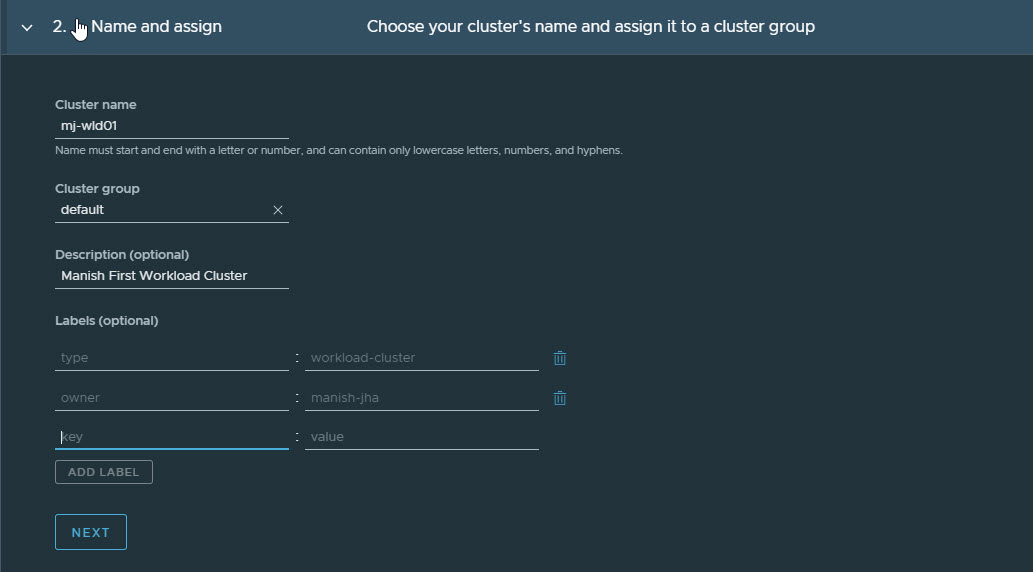1033x572 pixels.
Task: Click the "Labels (optional)" heading
Action: tap(107, 321)
